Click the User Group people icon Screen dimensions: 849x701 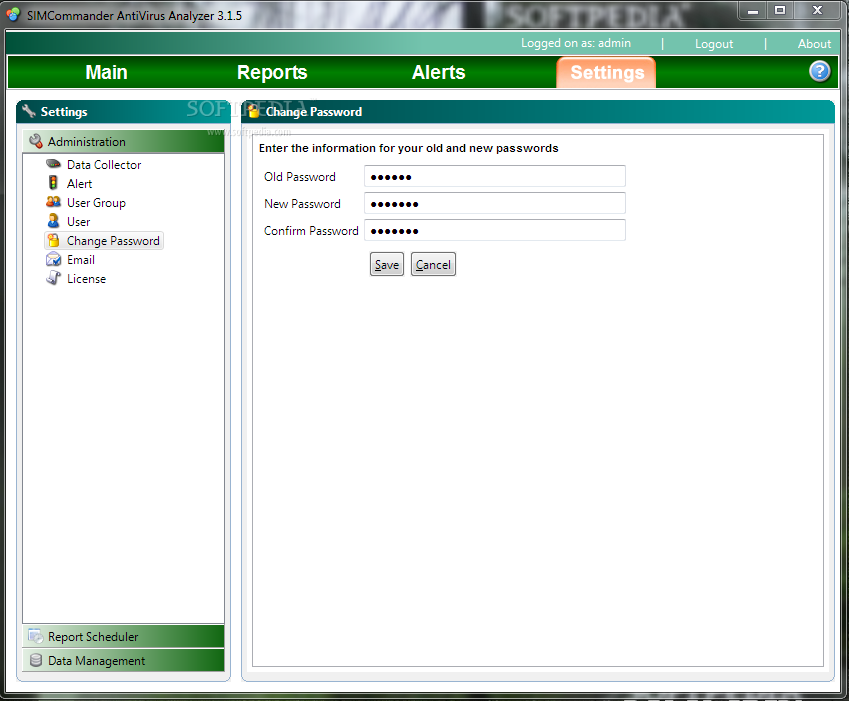coord(53,202)
